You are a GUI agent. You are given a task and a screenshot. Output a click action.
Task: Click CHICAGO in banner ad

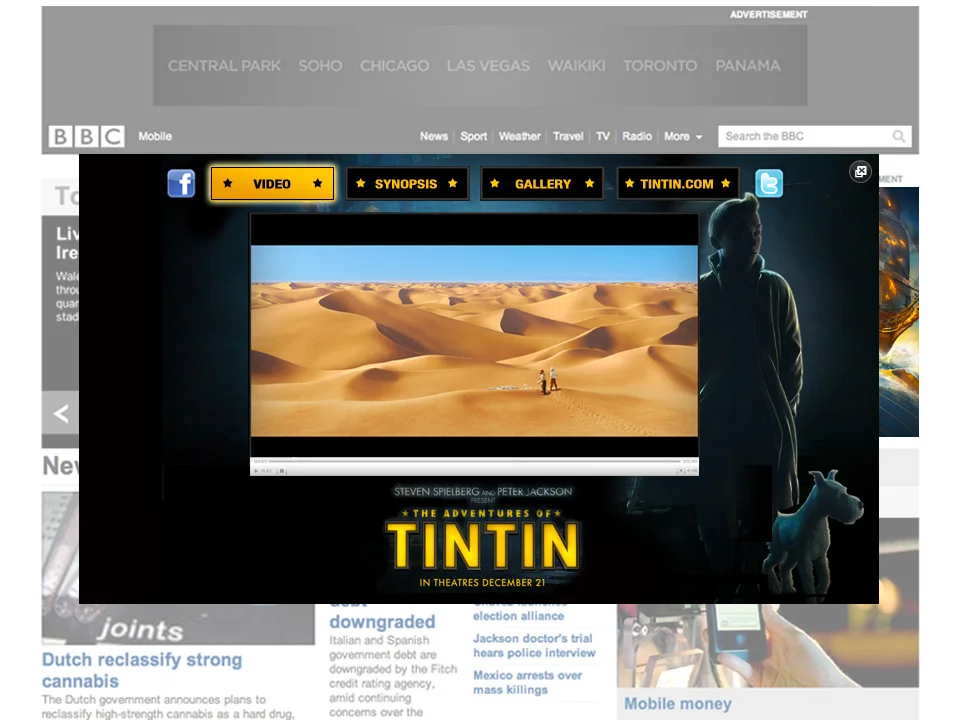click(x=394, y=66)
